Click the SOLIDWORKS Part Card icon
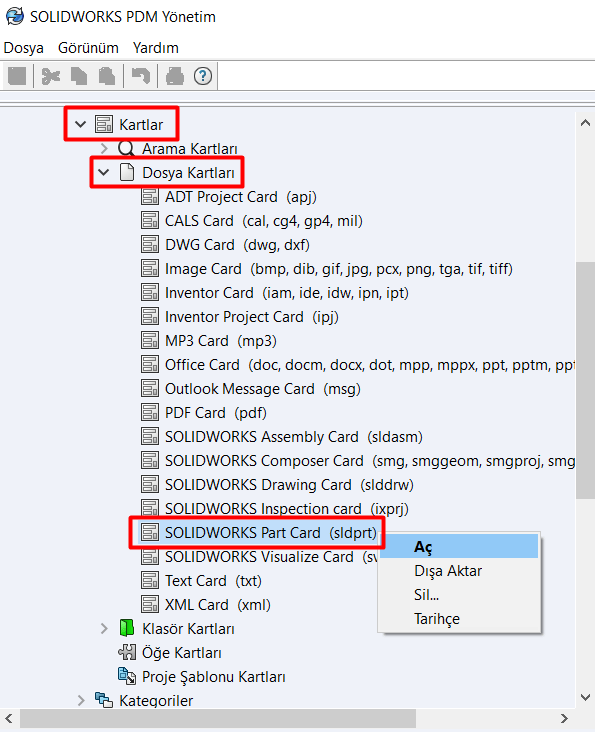Viewport: 595px width, 732px height. [149, 532]
